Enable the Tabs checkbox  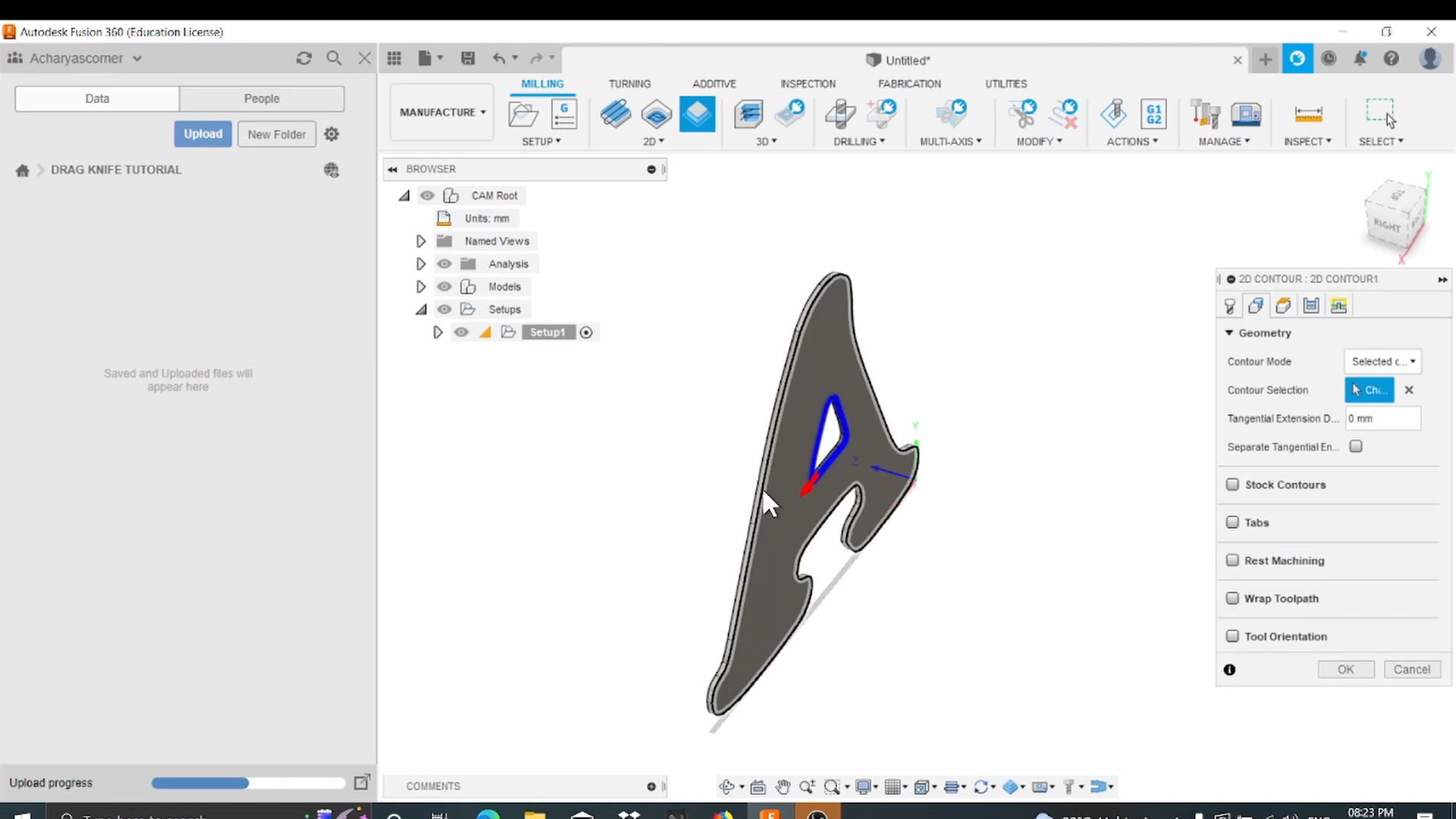coord(1232,522)
